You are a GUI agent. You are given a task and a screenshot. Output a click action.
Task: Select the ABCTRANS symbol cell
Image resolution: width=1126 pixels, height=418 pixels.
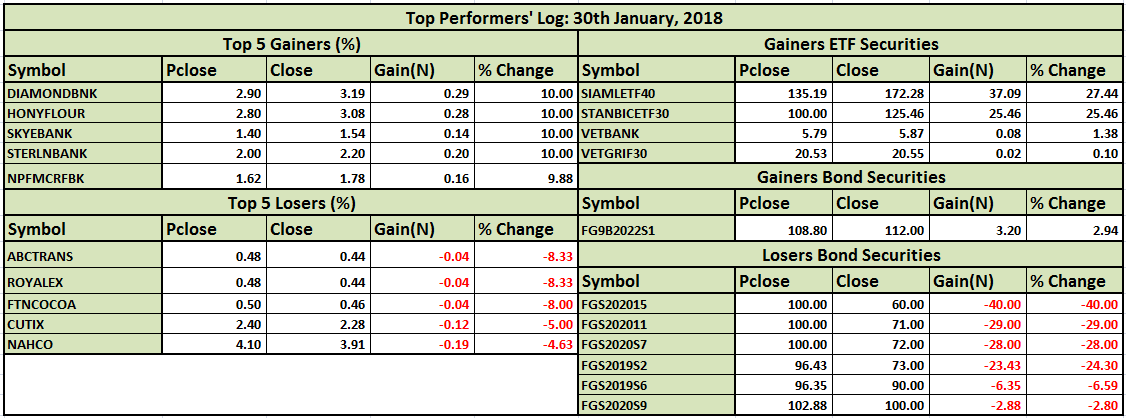click(82, 255)
